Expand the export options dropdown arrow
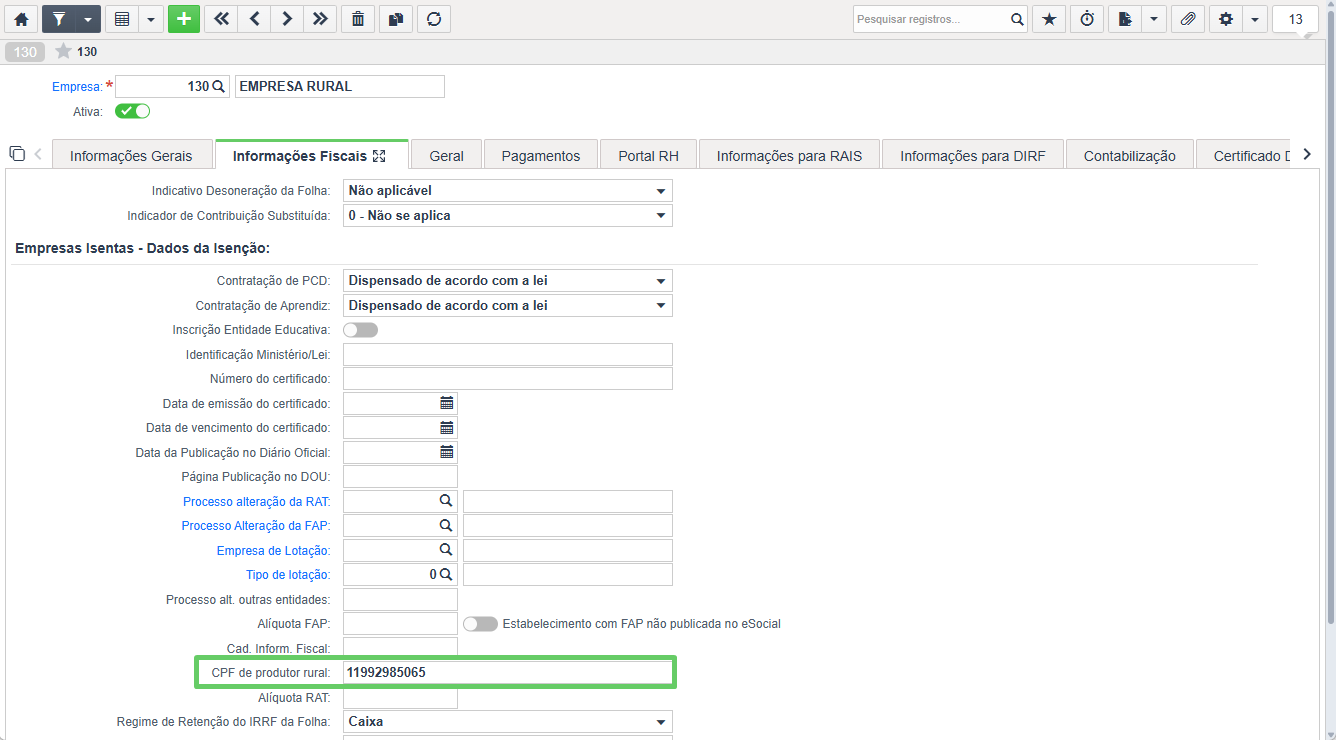 (1154, 19)
